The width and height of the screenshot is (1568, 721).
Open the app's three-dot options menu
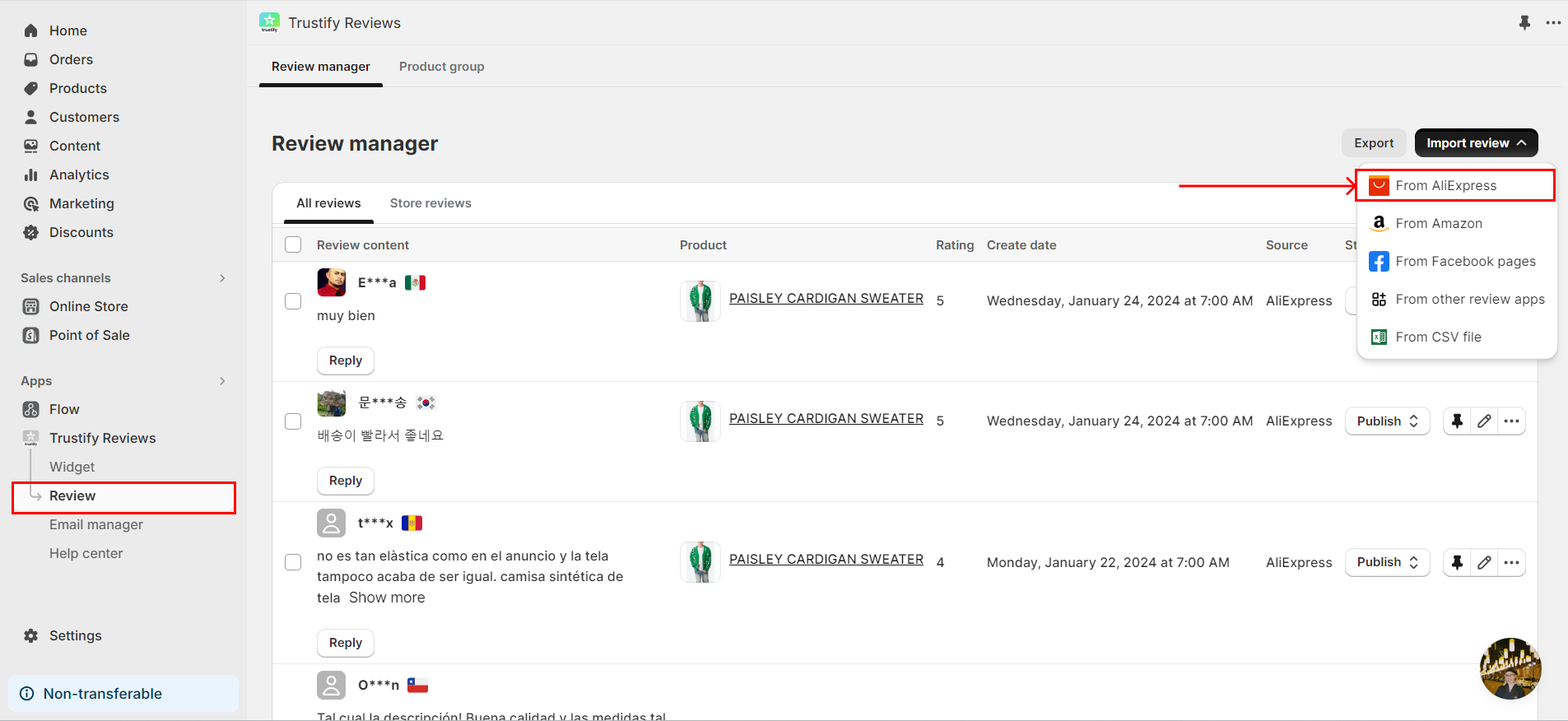(1553, 23)
